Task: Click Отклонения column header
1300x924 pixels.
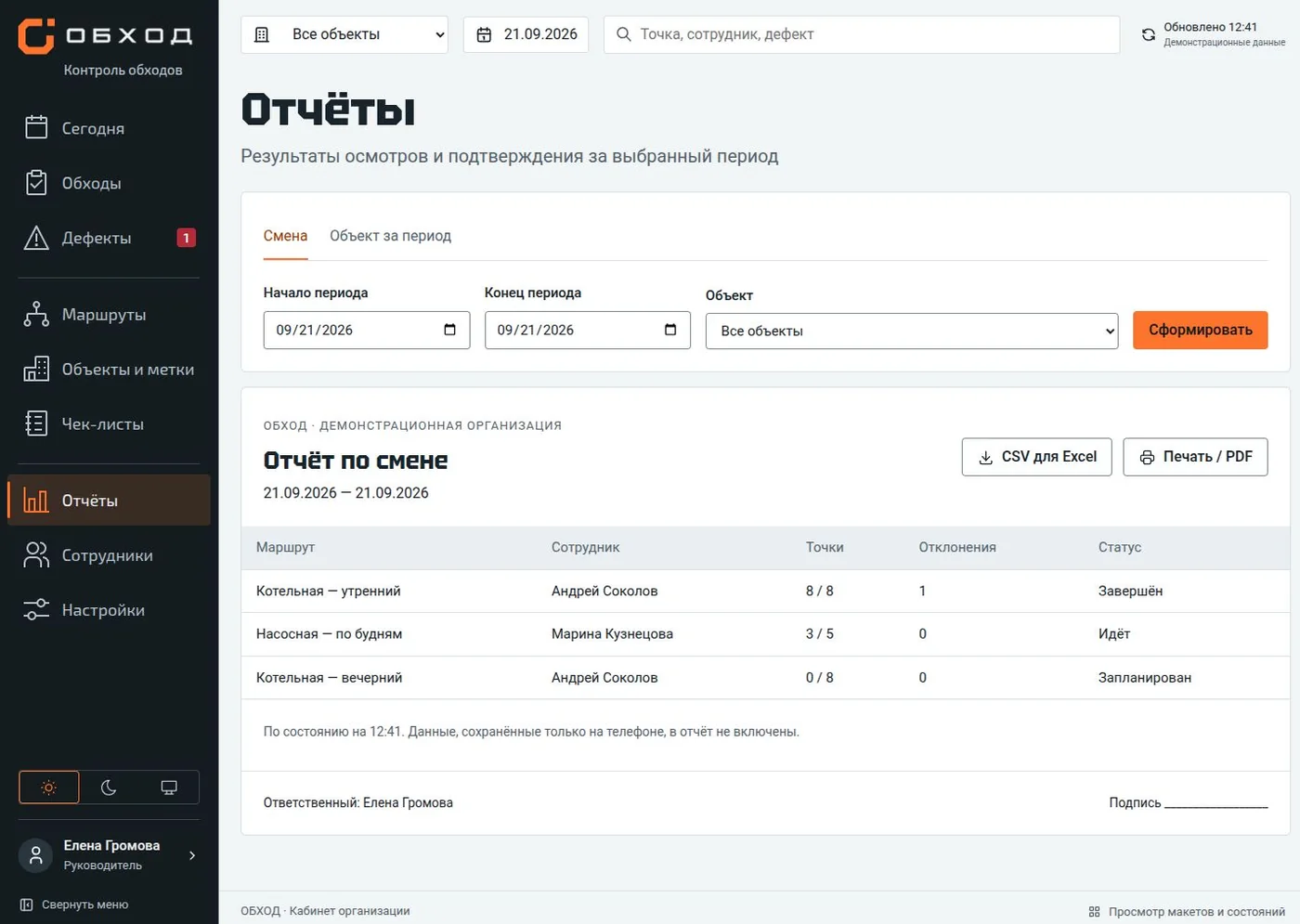Action: pyautogui.click(x=957, y=547)
